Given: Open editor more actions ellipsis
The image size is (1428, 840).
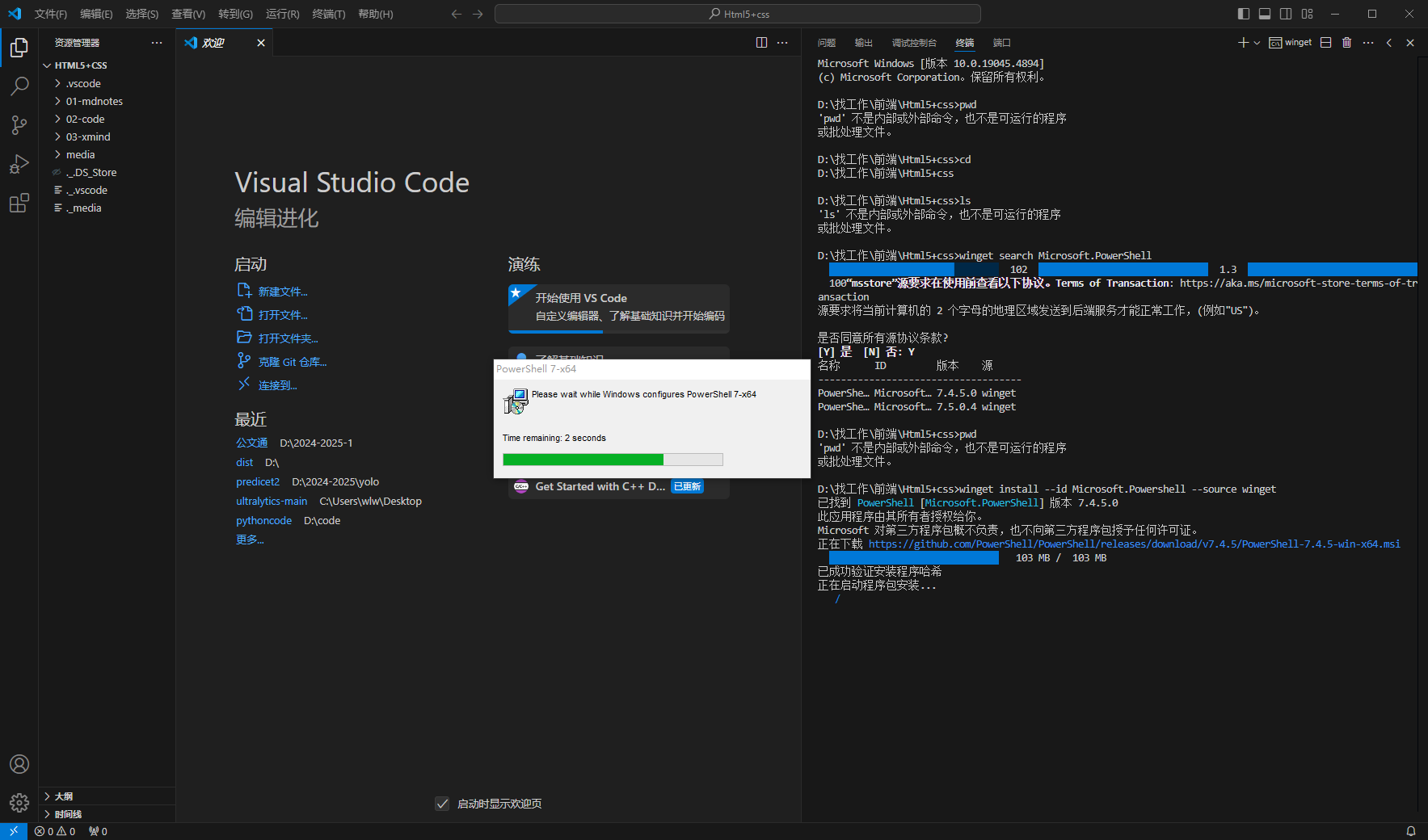Looking at the screenshot, I should click(x=782, y=43).
